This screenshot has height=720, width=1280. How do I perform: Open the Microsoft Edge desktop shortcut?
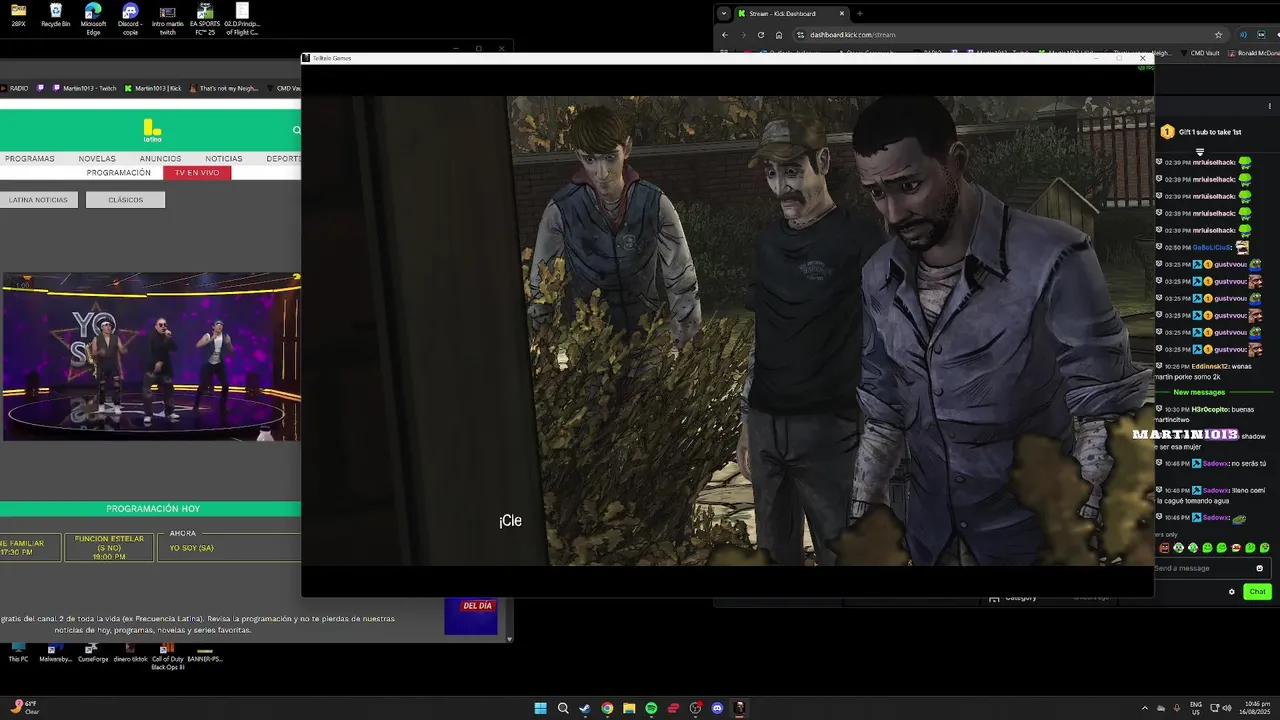pyautogui.click(x=93, y=19)
